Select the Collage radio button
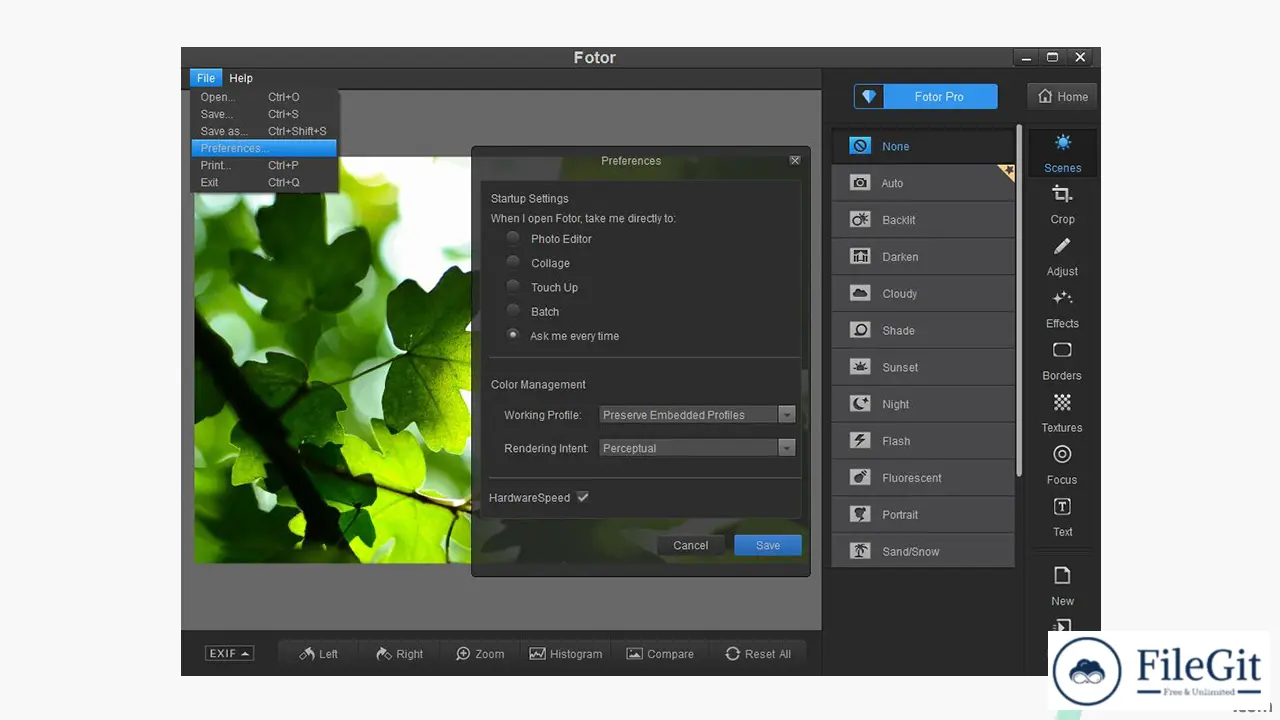 click(x=513, y=262)
